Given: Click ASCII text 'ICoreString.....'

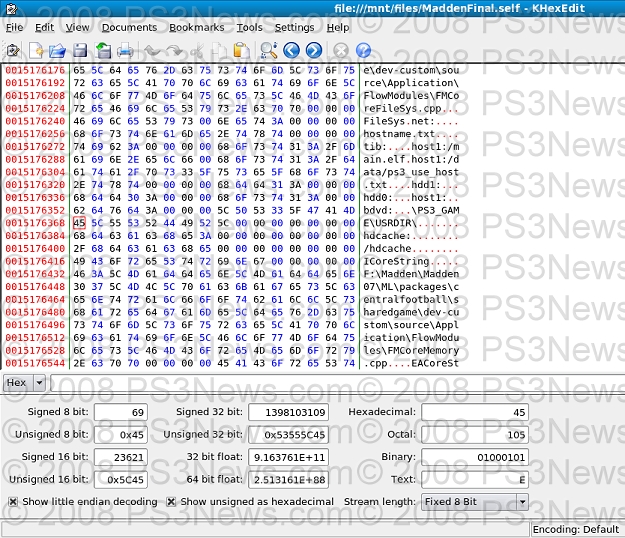Looking at the screenshot, I should click(411, 261).
